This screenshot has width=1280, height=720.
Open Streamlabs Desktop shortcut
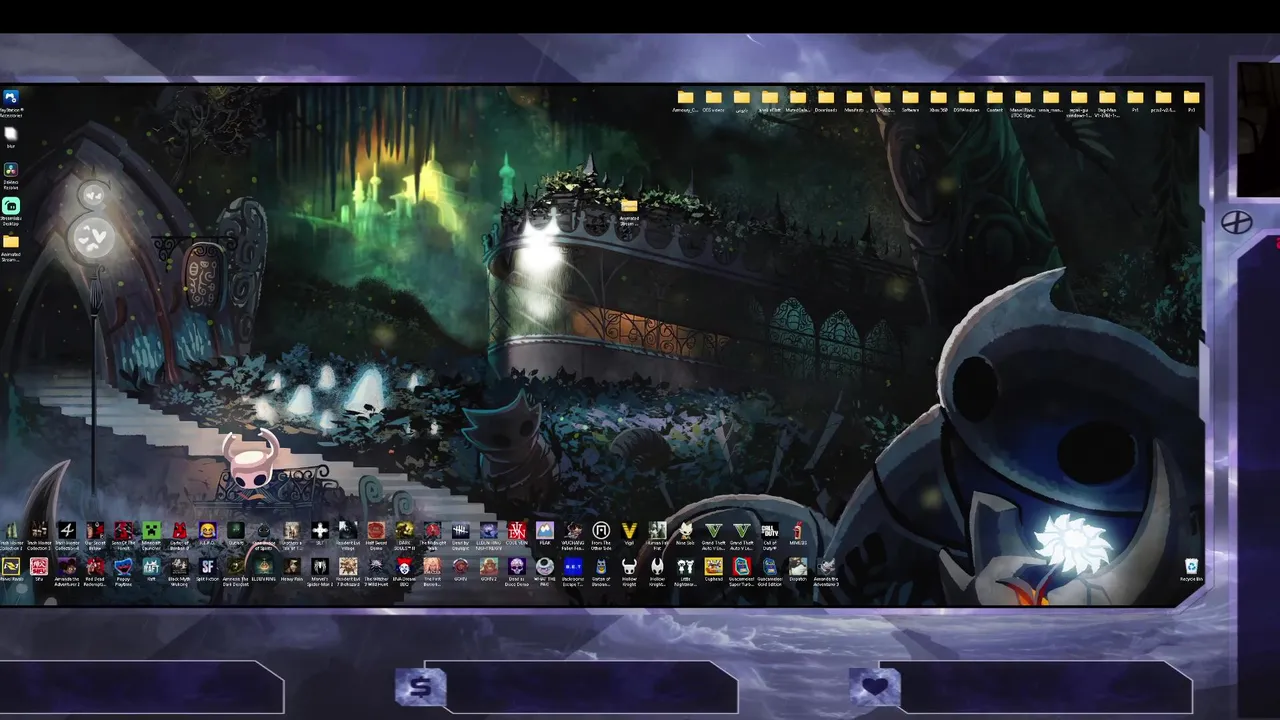(x=10, y=211)
